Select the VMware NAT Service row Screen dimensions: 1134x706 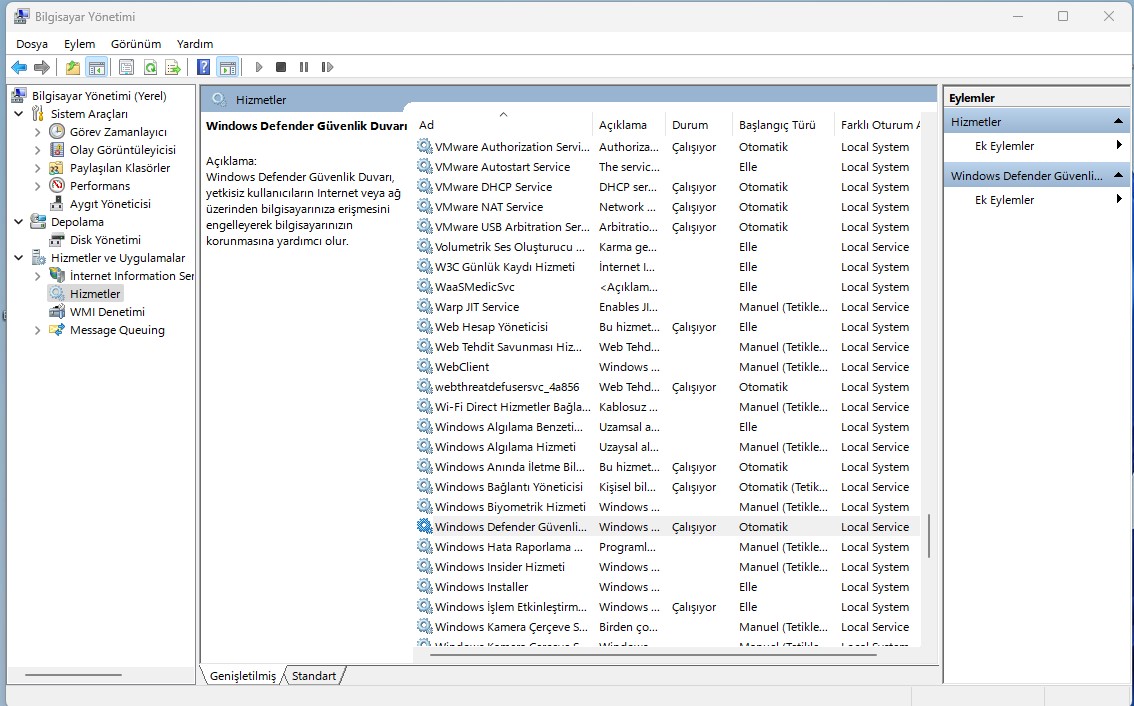tap(667, 207)
